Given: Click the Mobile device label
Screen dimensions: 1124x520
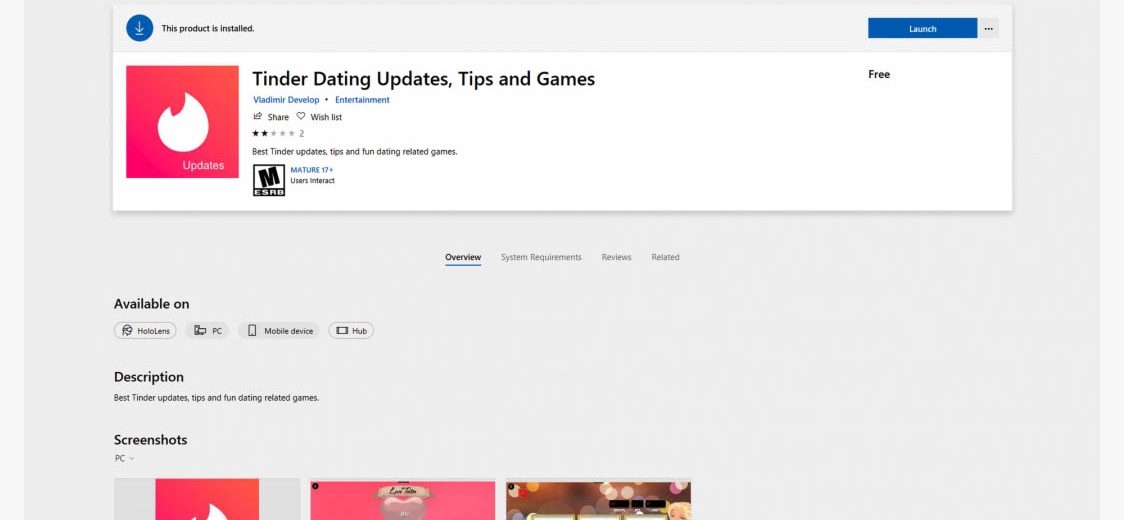Looking at the screenshot, I should 289,331.
